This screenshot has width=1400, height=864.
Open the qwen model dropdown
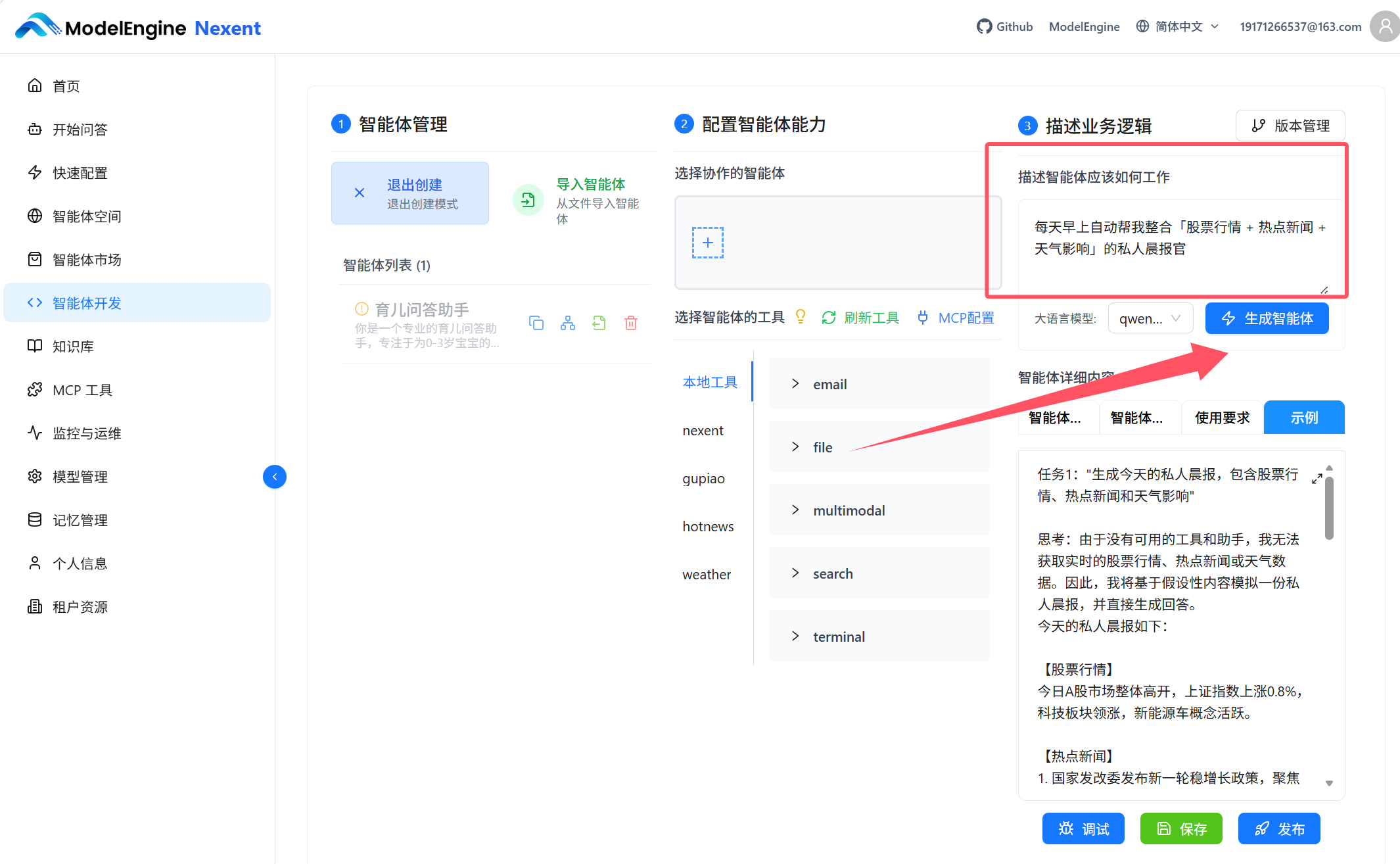(1150, 318)
